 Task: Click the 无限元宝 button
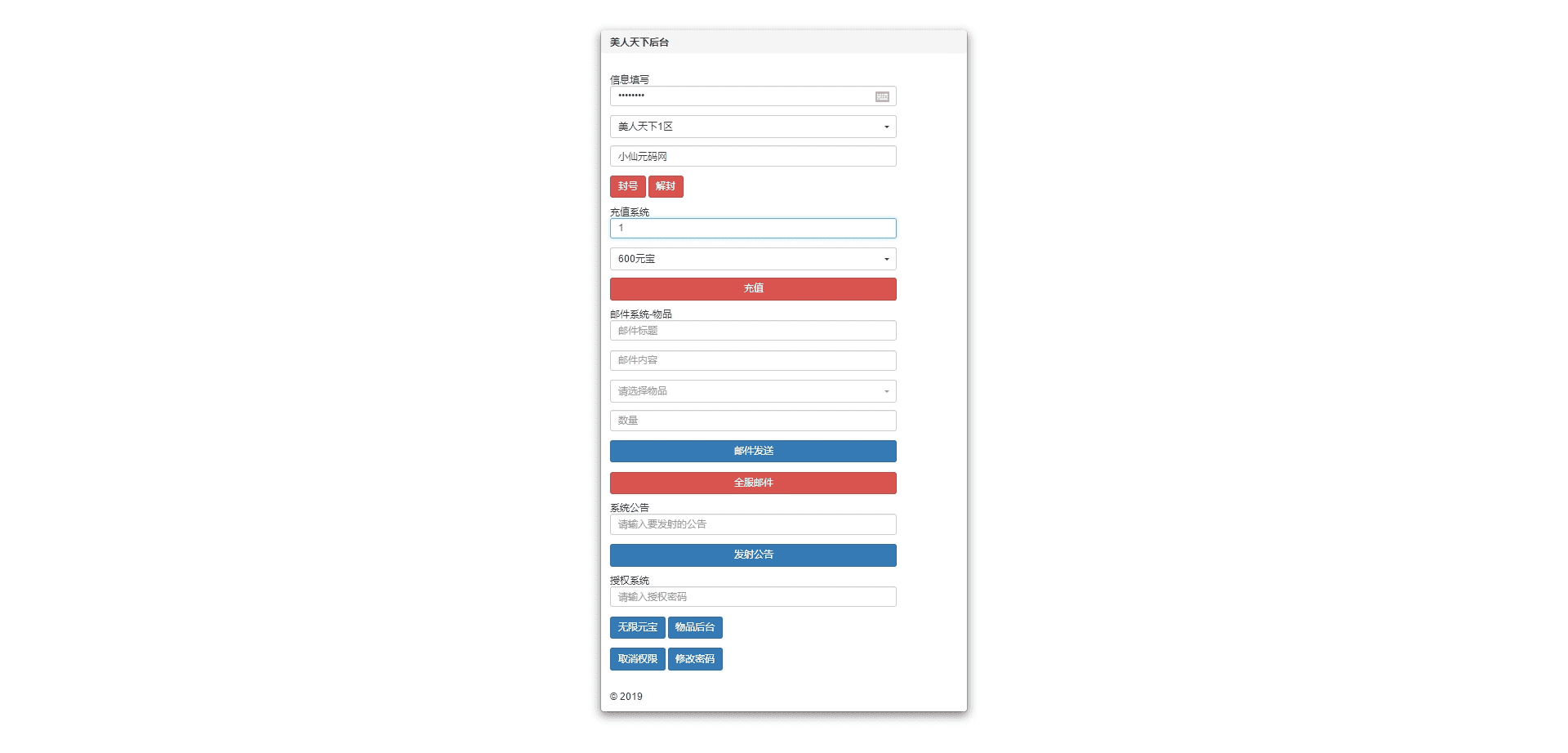tap(637, 627)
